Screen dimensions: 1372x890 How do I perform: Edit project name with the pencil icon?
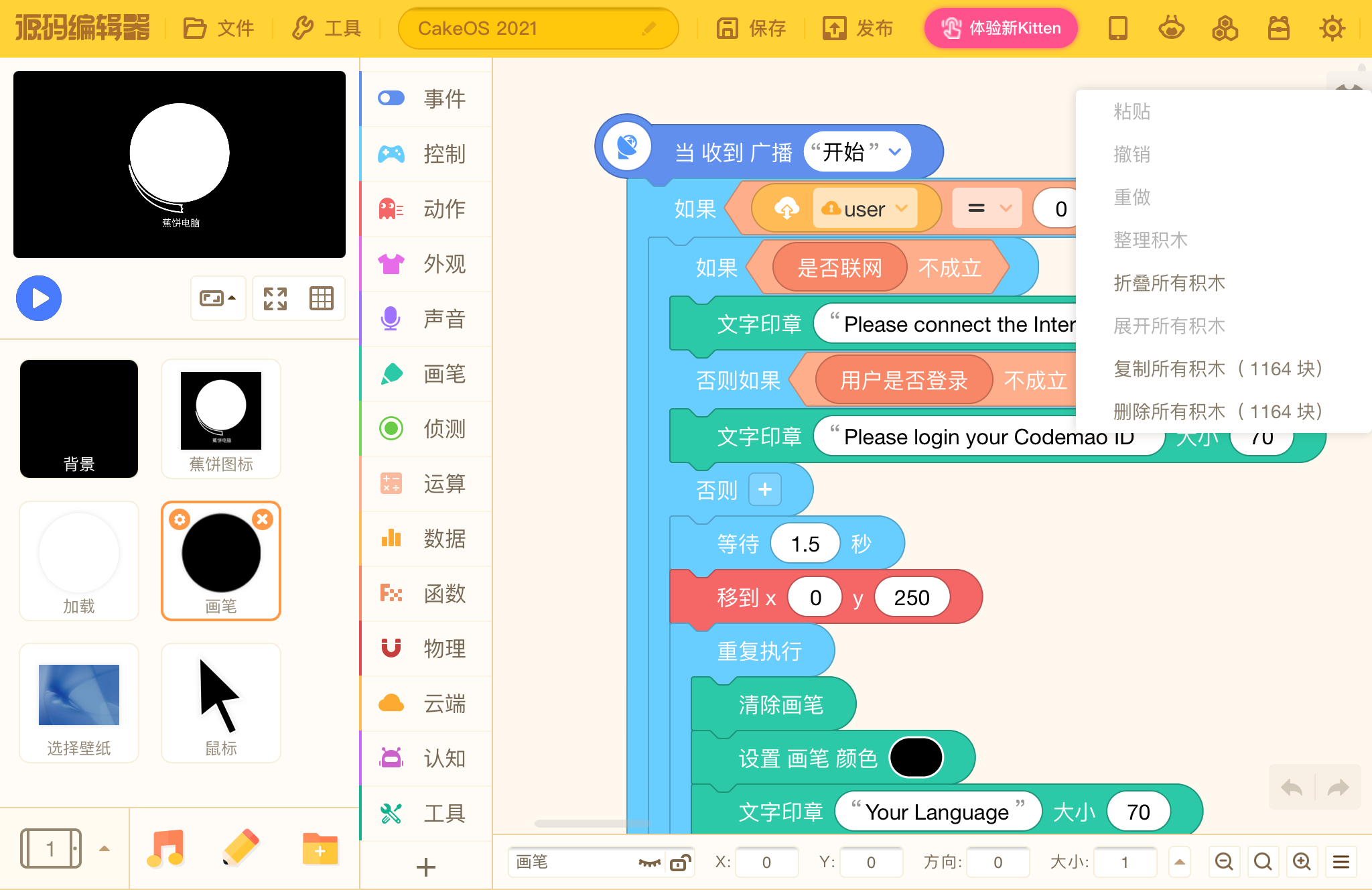(x=648, y=28)
